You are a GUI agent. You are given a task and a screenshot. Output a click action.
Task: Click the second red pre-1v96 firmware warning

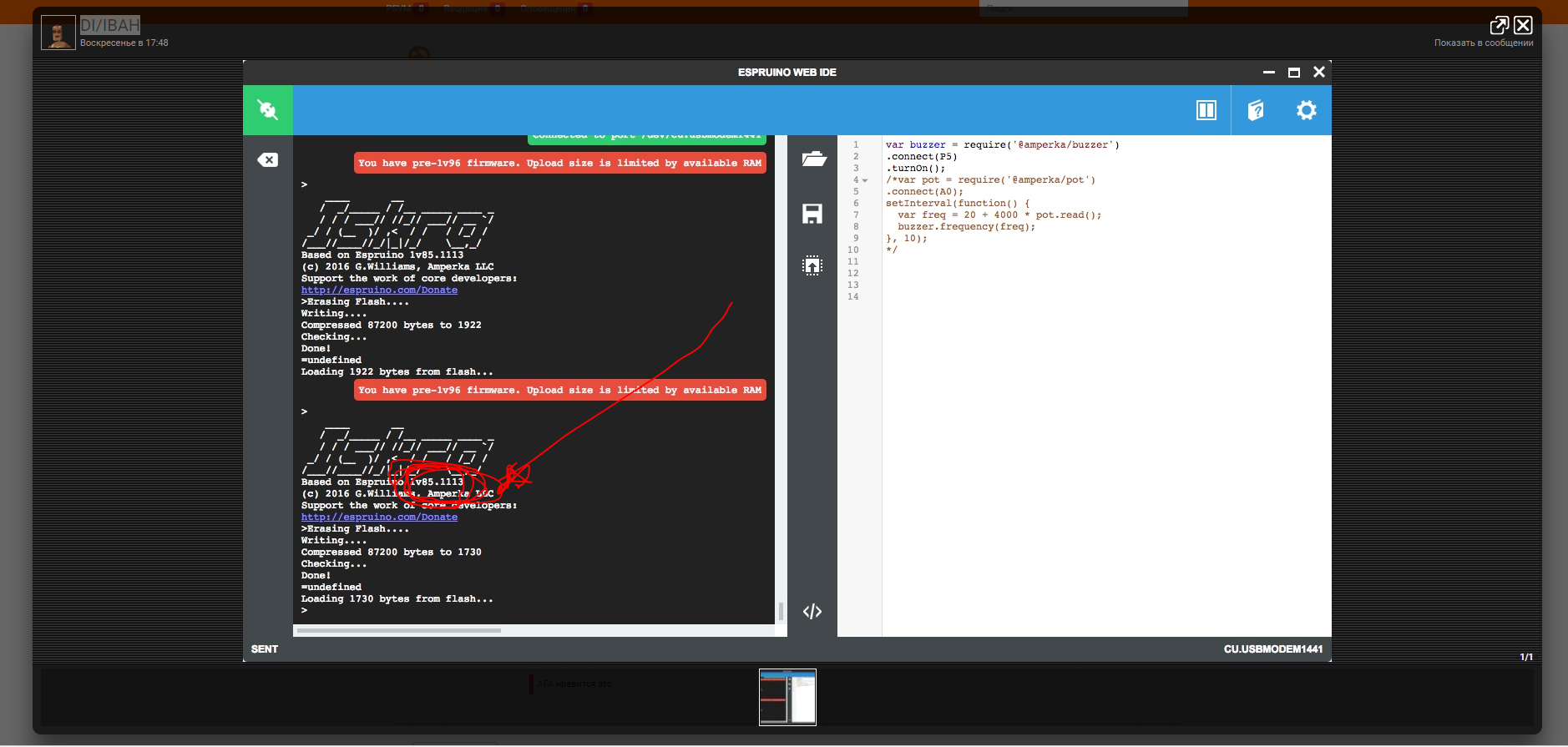(560, 391)
